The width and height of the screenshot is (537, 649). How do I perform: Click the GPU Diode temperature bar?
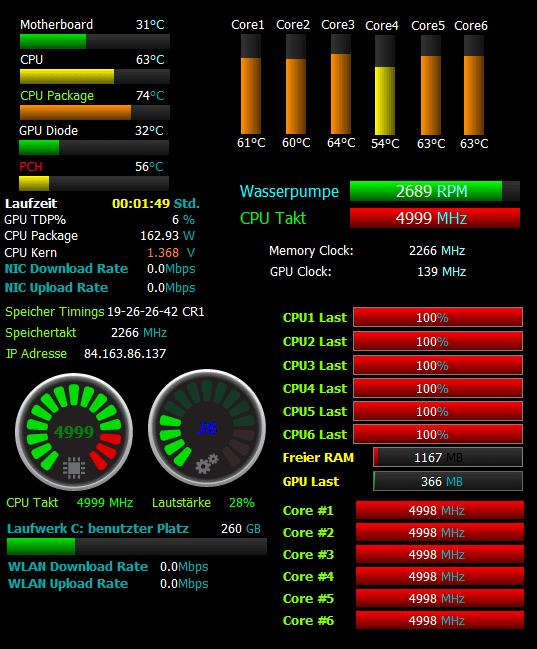tap(94, 147)
